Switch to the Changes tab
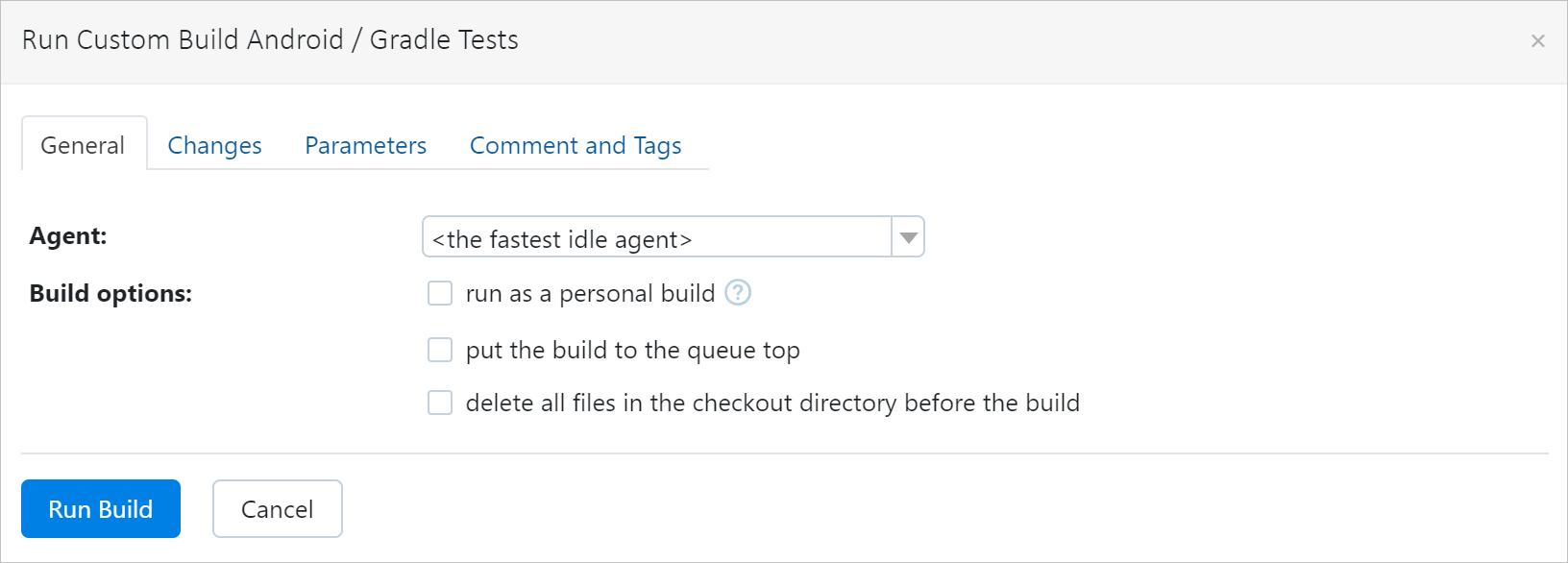The height and width of the screenshot is (563, 1568). (x=214, y=145)
